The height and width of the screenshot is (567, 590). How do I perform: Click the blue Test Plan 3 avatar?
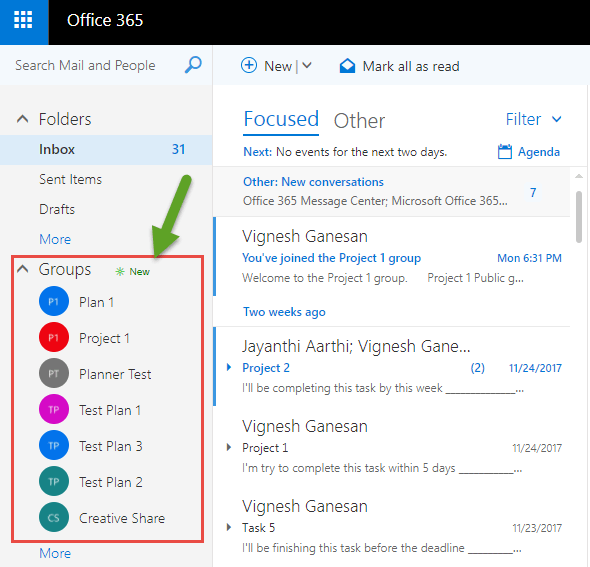(x=54, y=445)
